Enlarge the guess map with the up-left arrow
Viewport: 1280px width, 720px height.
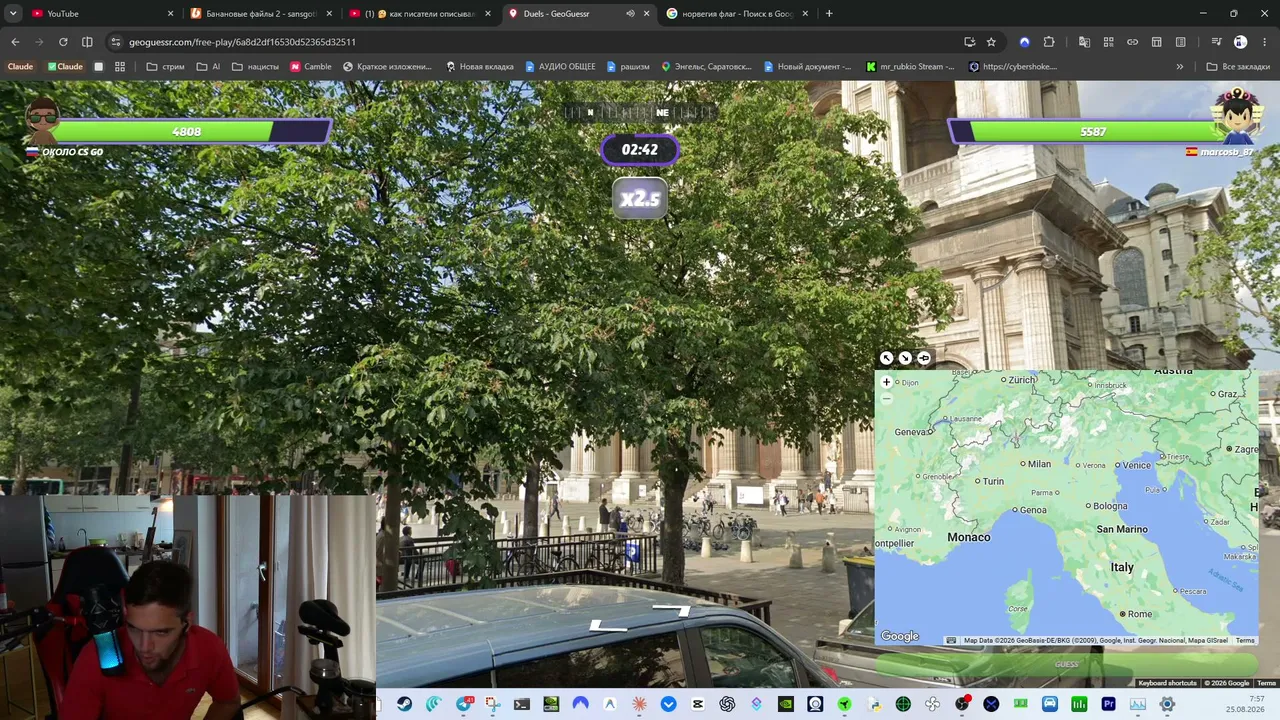(x=886, y=358)
